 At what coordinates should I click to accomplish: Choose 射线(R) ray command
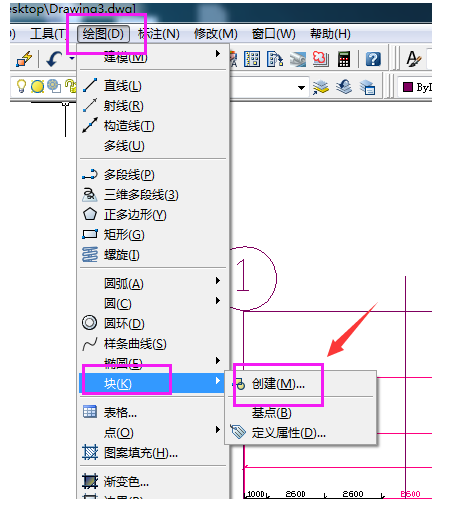(x=153, y=106)
